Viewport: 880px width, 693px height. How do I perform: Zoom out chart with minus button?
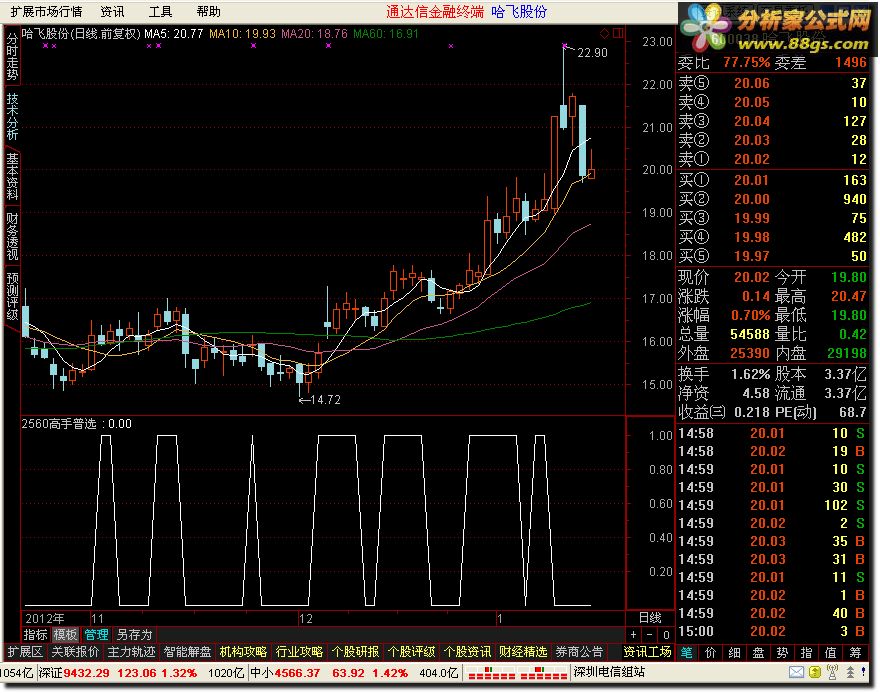pyautogui.click(x=650, y=634)
